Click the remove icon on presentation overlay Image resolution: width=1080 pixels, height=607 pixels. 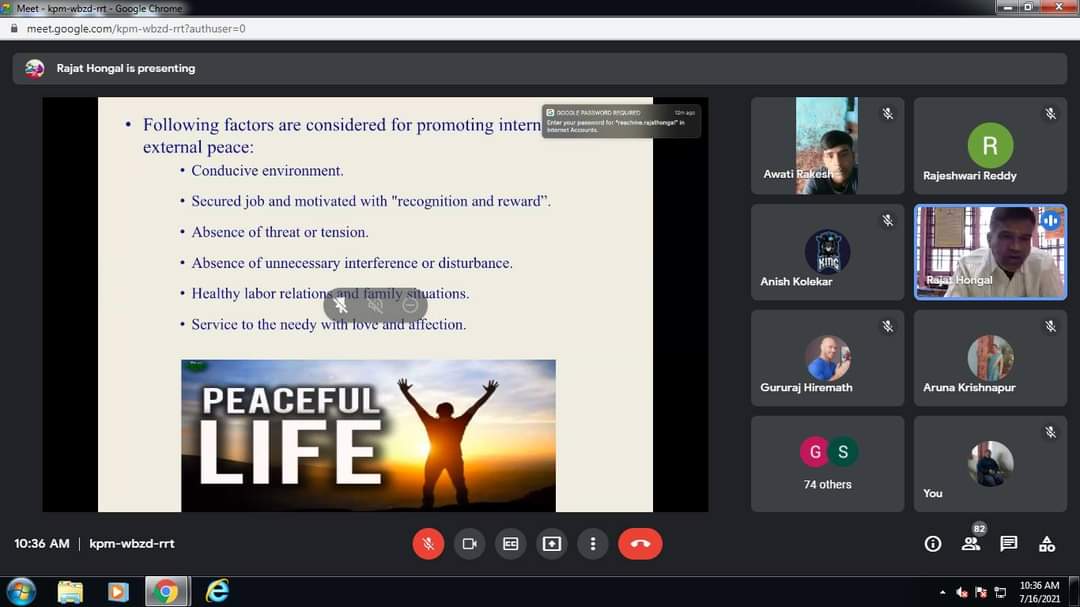coord(409,305)
